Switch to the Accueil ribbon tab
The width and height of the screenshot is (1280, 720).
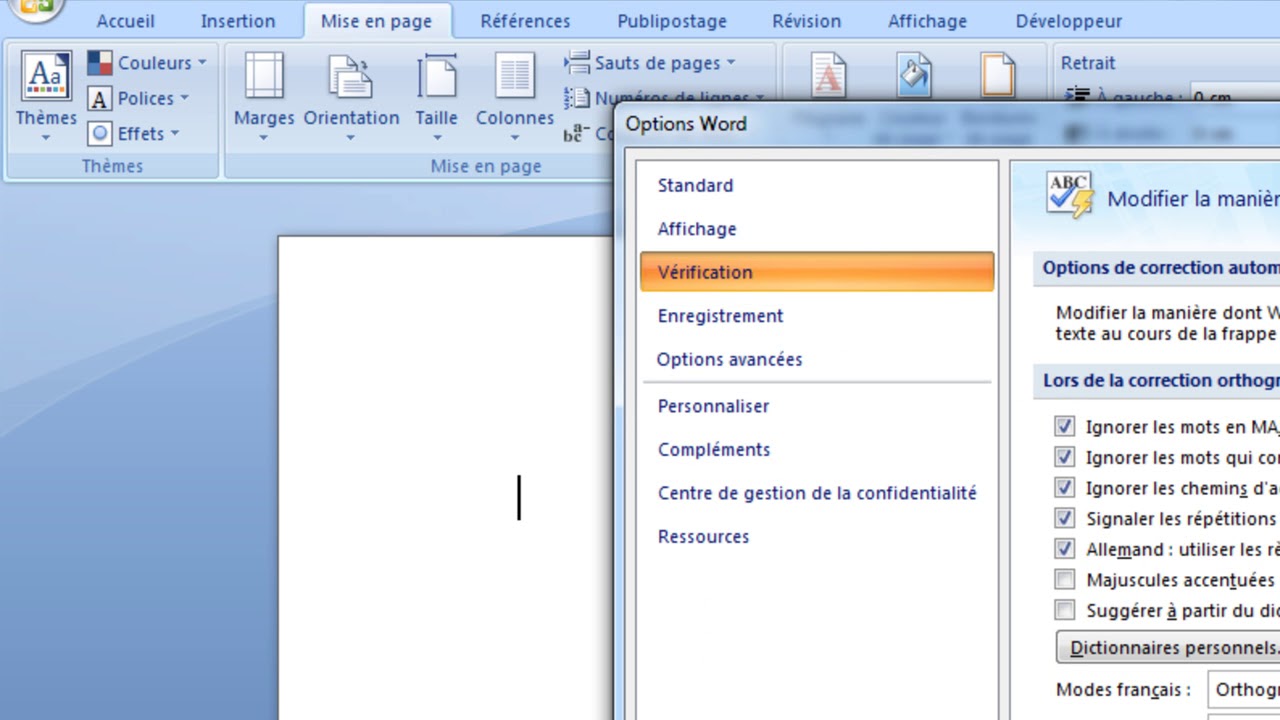126,21
